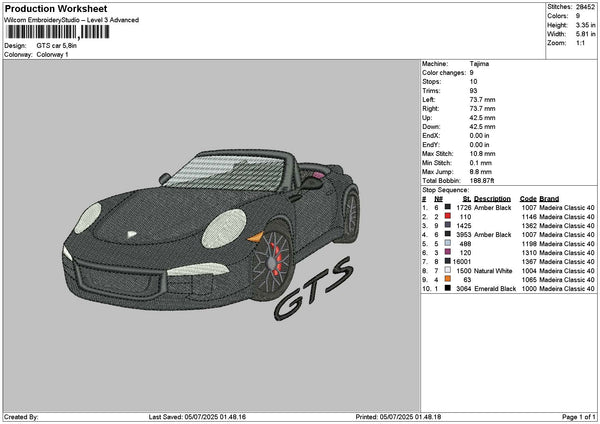Click the Brand column header
Image resolution: width=600 pixels, height=424 pixels.
point(550,198)
